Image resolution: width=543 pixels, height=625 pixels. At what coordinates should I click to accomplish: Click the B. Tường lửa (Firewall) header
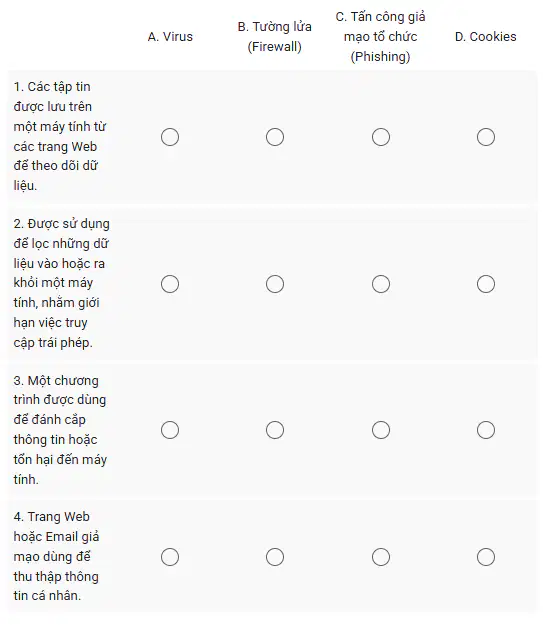pyautogui.click(x=275, y=37)
